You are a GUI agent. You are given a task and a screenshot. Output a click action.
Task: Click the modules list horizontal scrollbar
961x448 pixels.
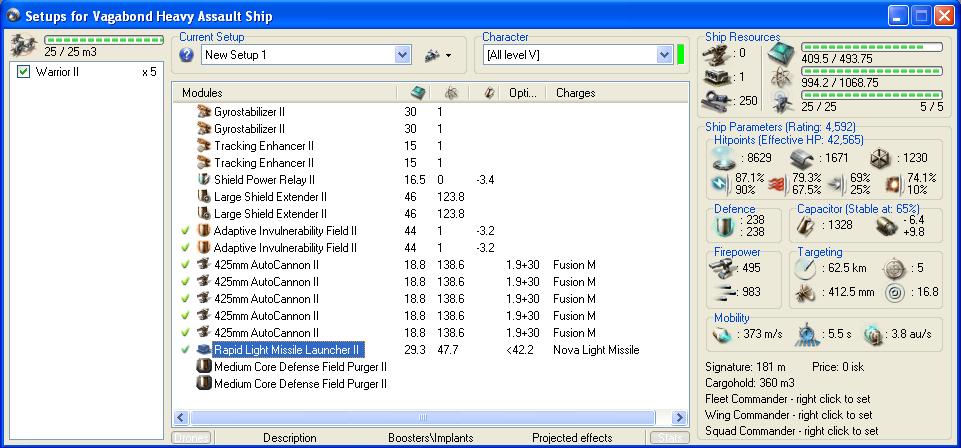coord(424,417)
